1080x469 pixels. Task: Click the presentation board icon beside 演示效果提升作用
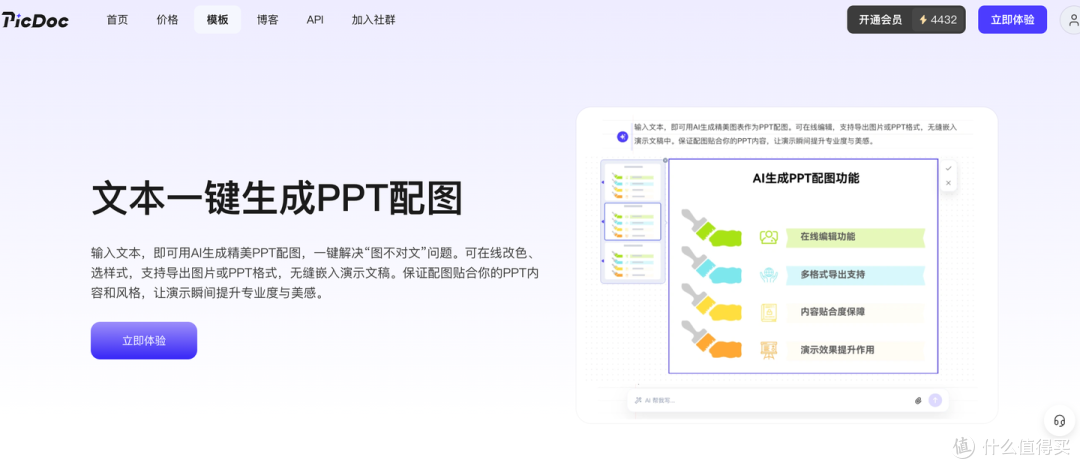click(769, 350)
